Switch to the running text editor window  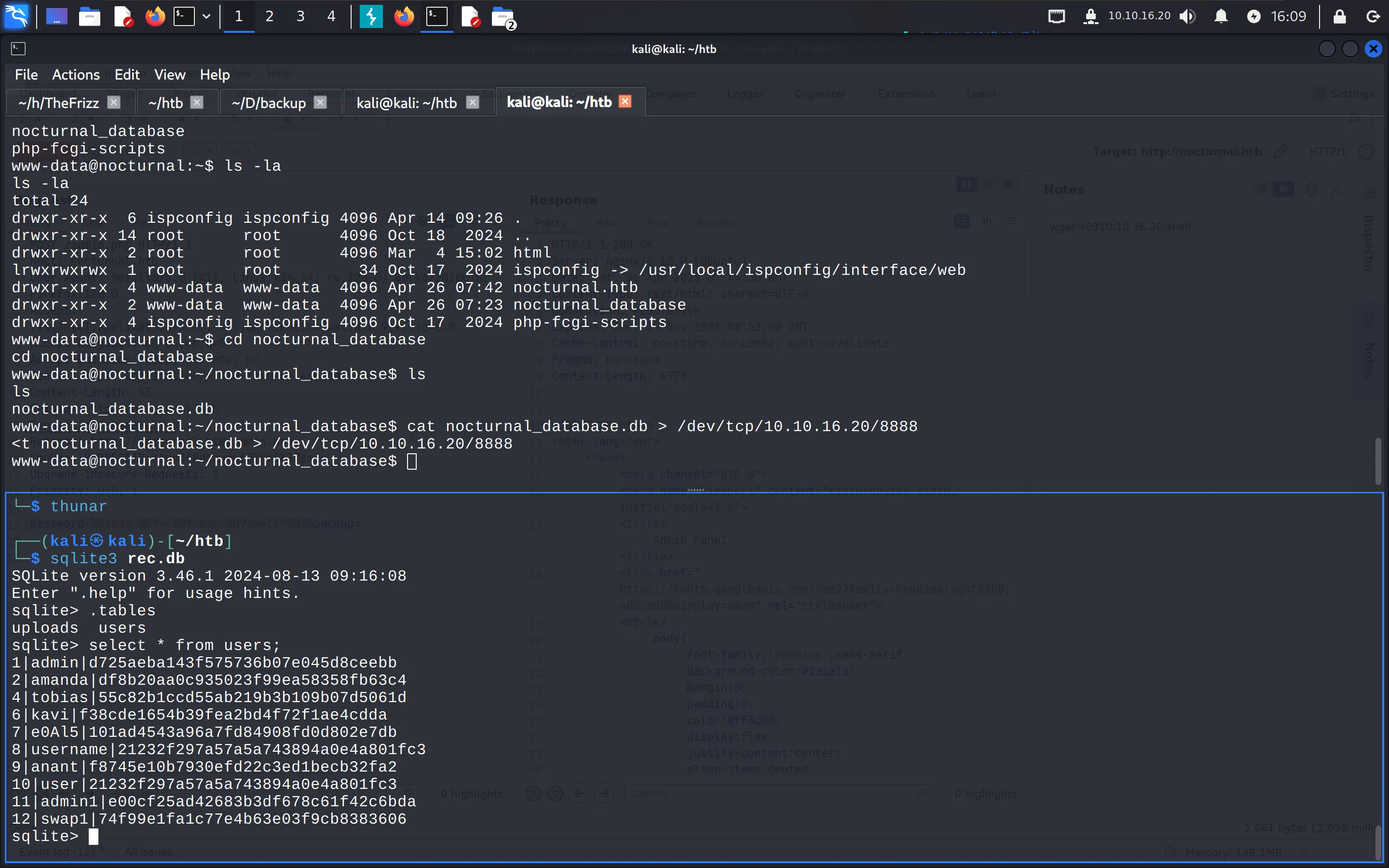pyautogui.click(x=470, y=16)
